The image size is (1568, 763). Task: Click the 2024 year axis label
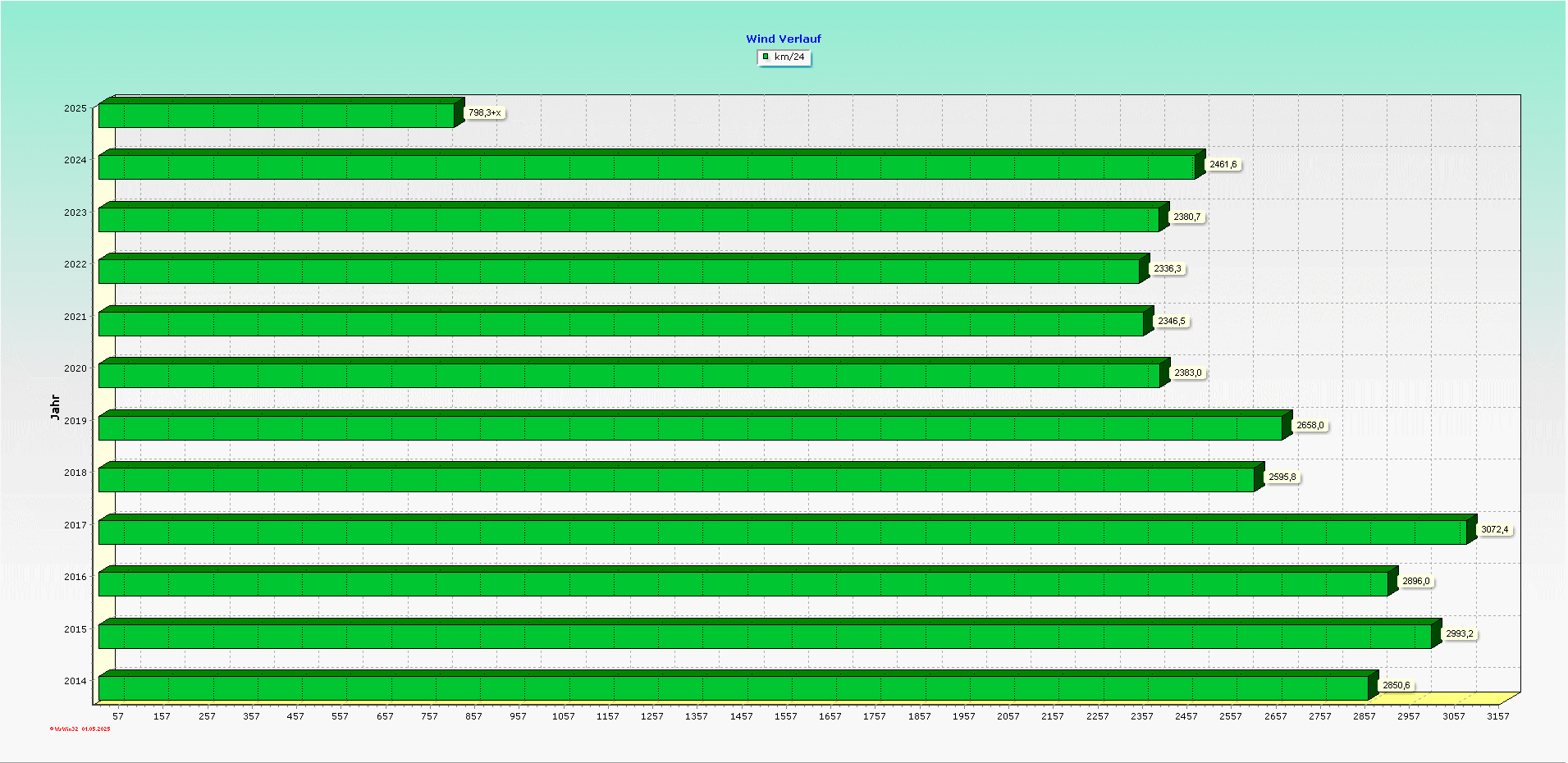[x=75, y=160]
